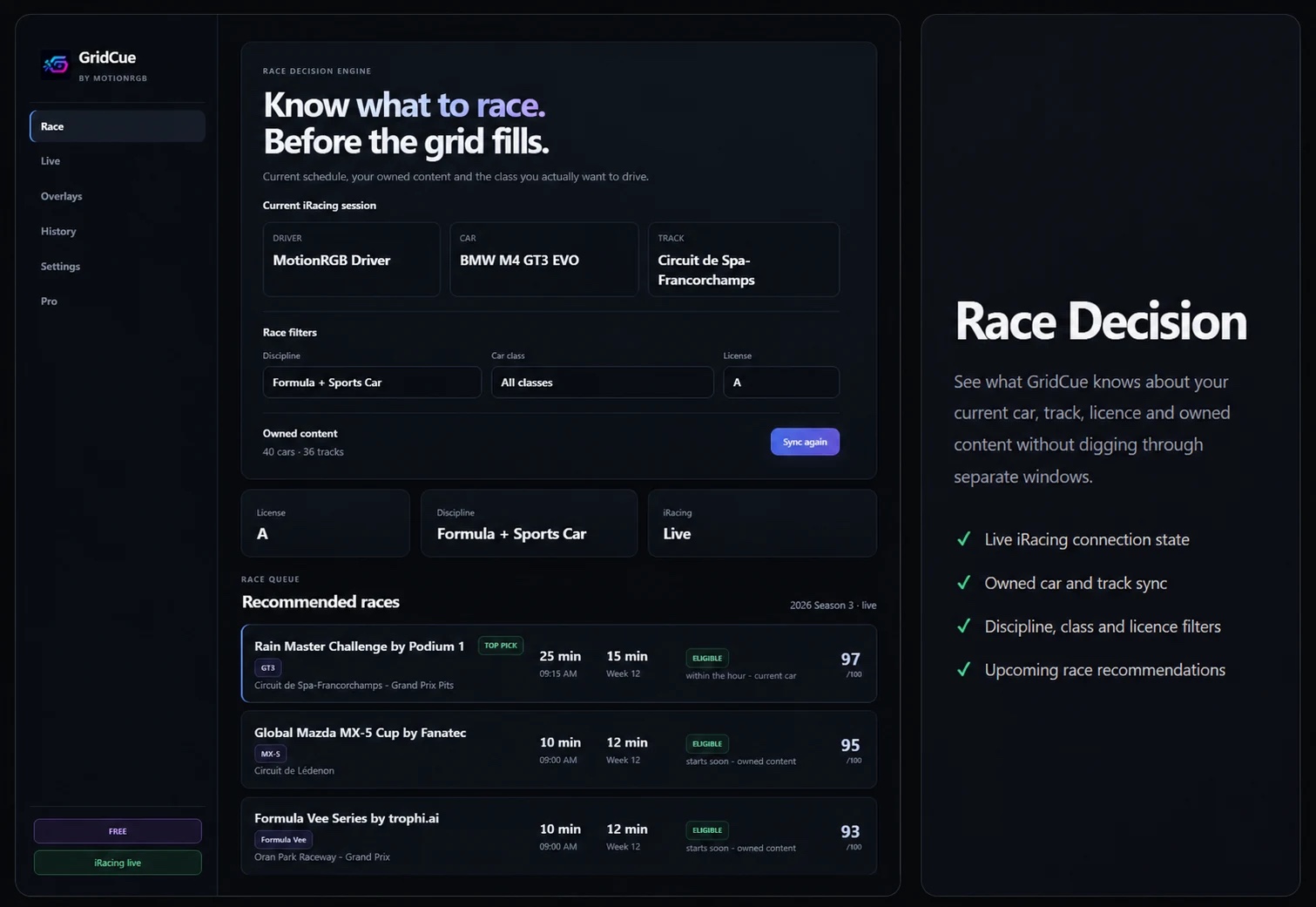This screenshot has width=1316, height=907.
Task: Click the score 93 on Formula Vee Series
Action: [x=850, y=832]
